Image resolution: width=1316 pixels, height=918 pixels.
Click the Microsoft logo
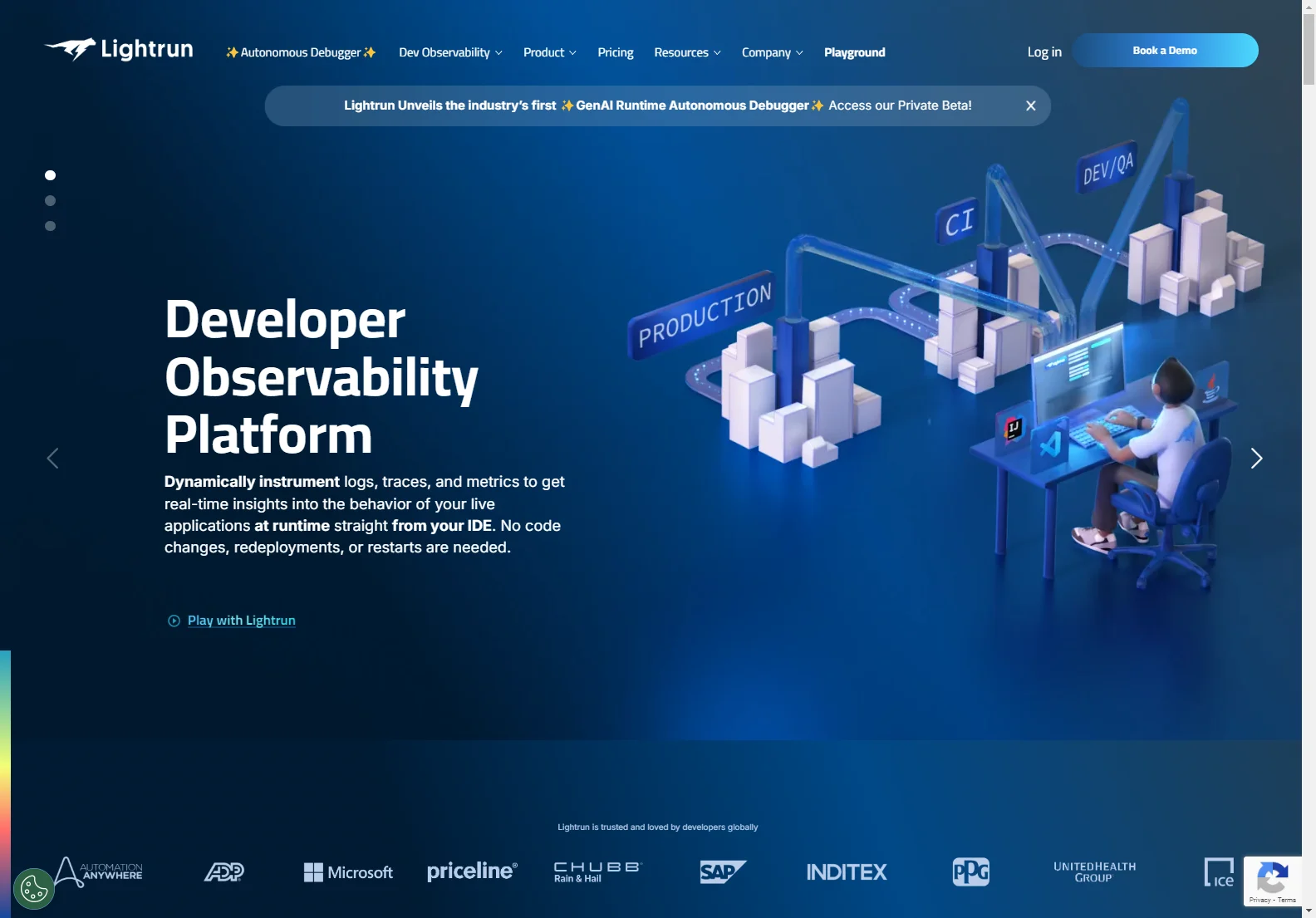pyautogui.click(x=348, y=872)
